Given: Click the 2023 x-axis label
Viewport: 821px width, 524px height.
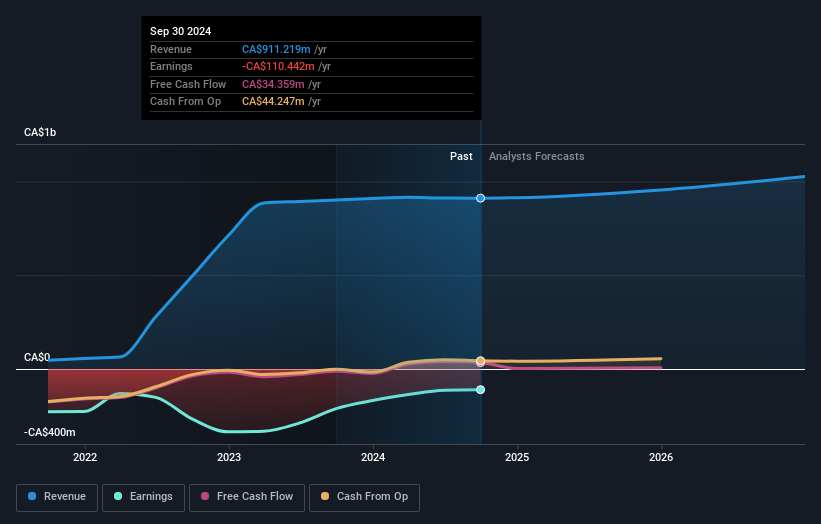Looking at the screenshot, I should point(229,457).
